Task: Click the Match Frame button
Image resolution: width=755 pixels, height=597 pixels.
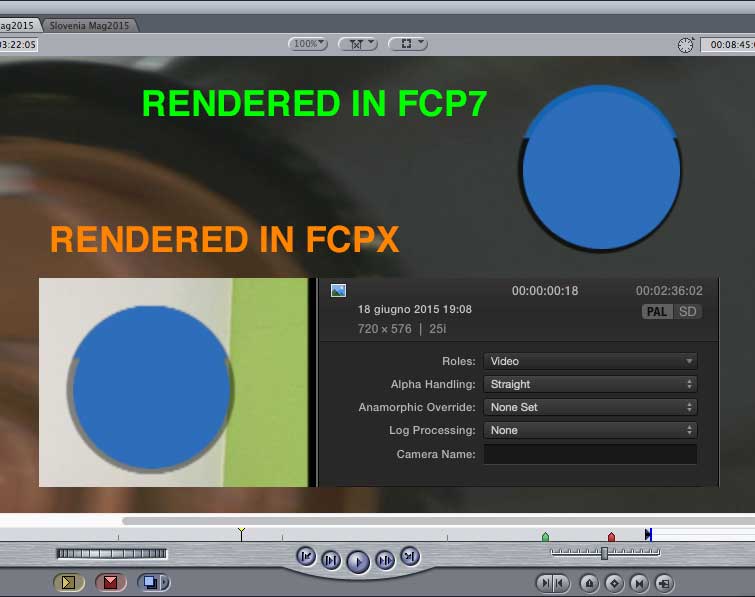Action: click(664, 584)
